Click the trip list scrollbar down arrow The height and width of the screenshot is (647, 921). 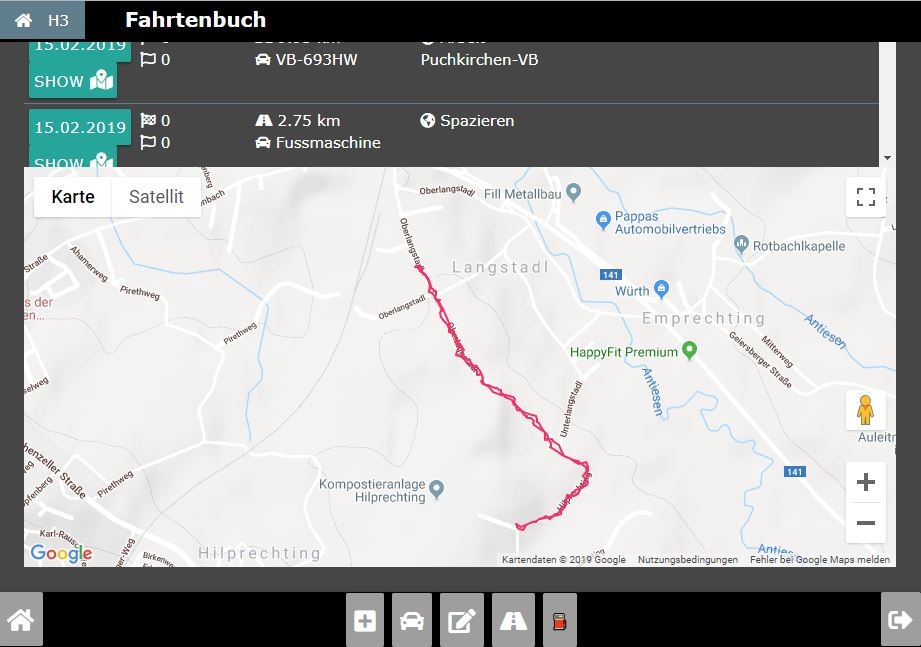pos(888,158)
